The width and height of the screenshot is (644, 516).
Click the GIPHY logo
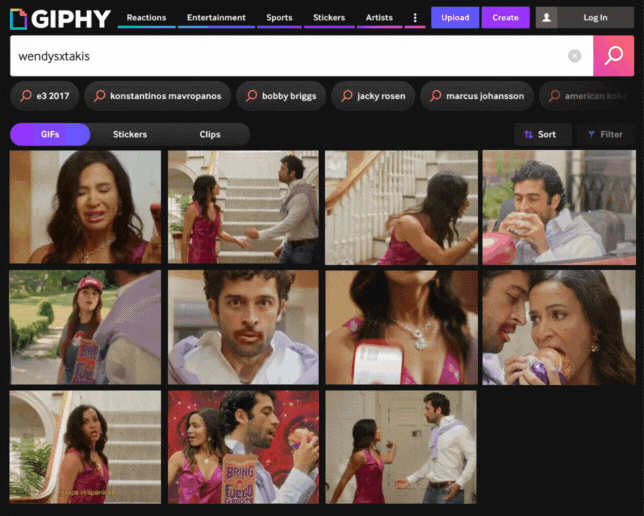pos(60,18)
